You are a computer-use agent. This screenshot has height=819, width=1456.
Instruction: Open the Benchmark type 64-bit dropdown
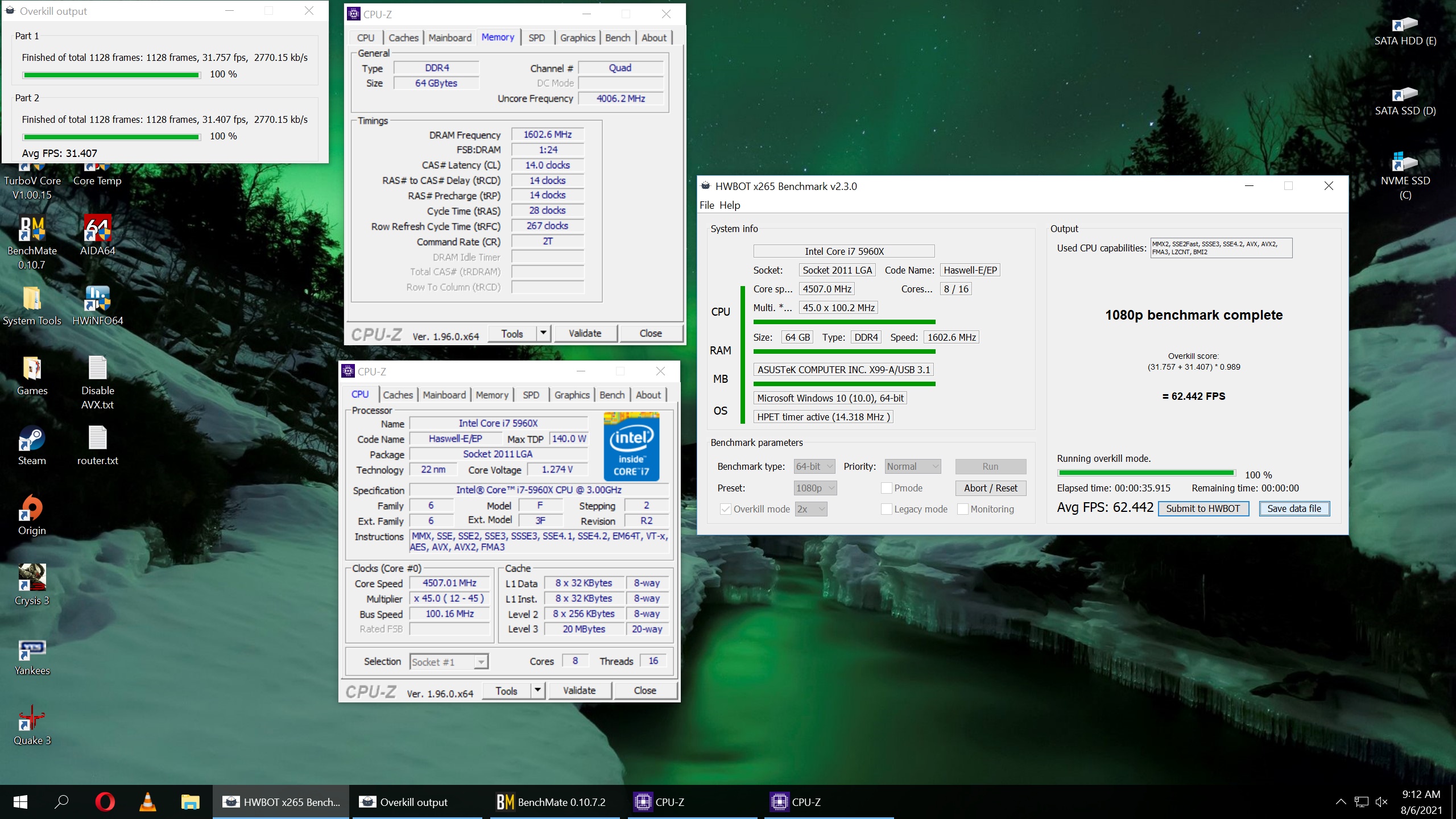point(814,466)
